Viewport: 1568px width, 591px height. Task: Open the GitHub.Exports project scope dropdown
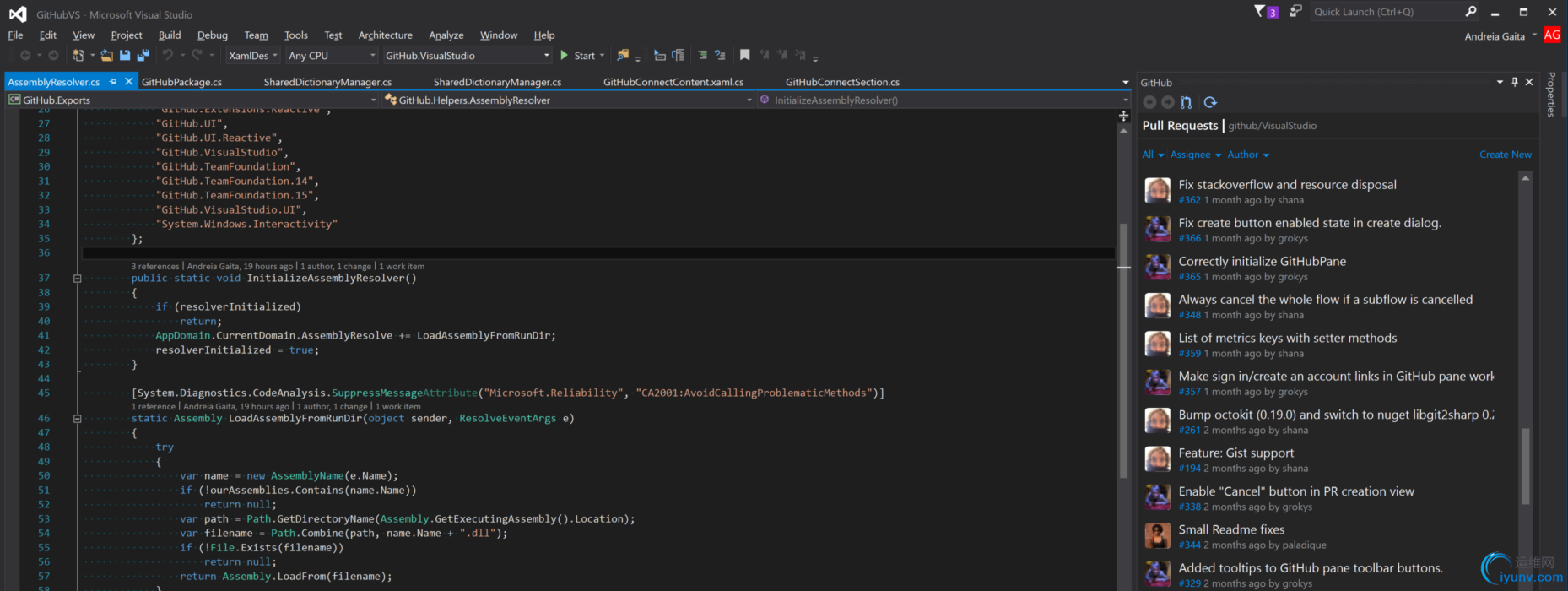(x=192, y=100)
